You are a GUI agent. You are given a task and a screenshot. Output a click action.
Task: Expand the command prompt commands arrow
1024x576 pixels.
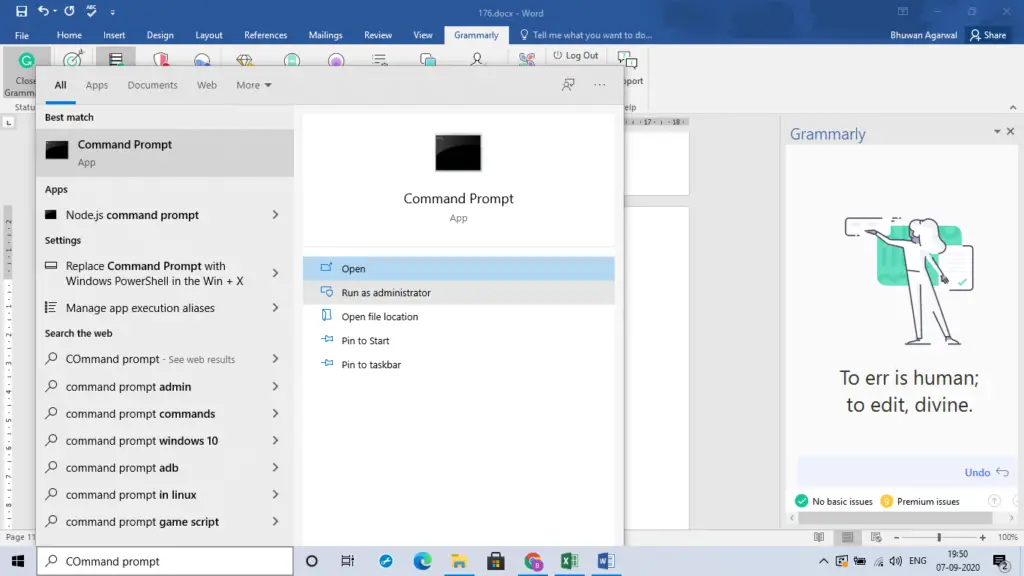coord(275,413)
